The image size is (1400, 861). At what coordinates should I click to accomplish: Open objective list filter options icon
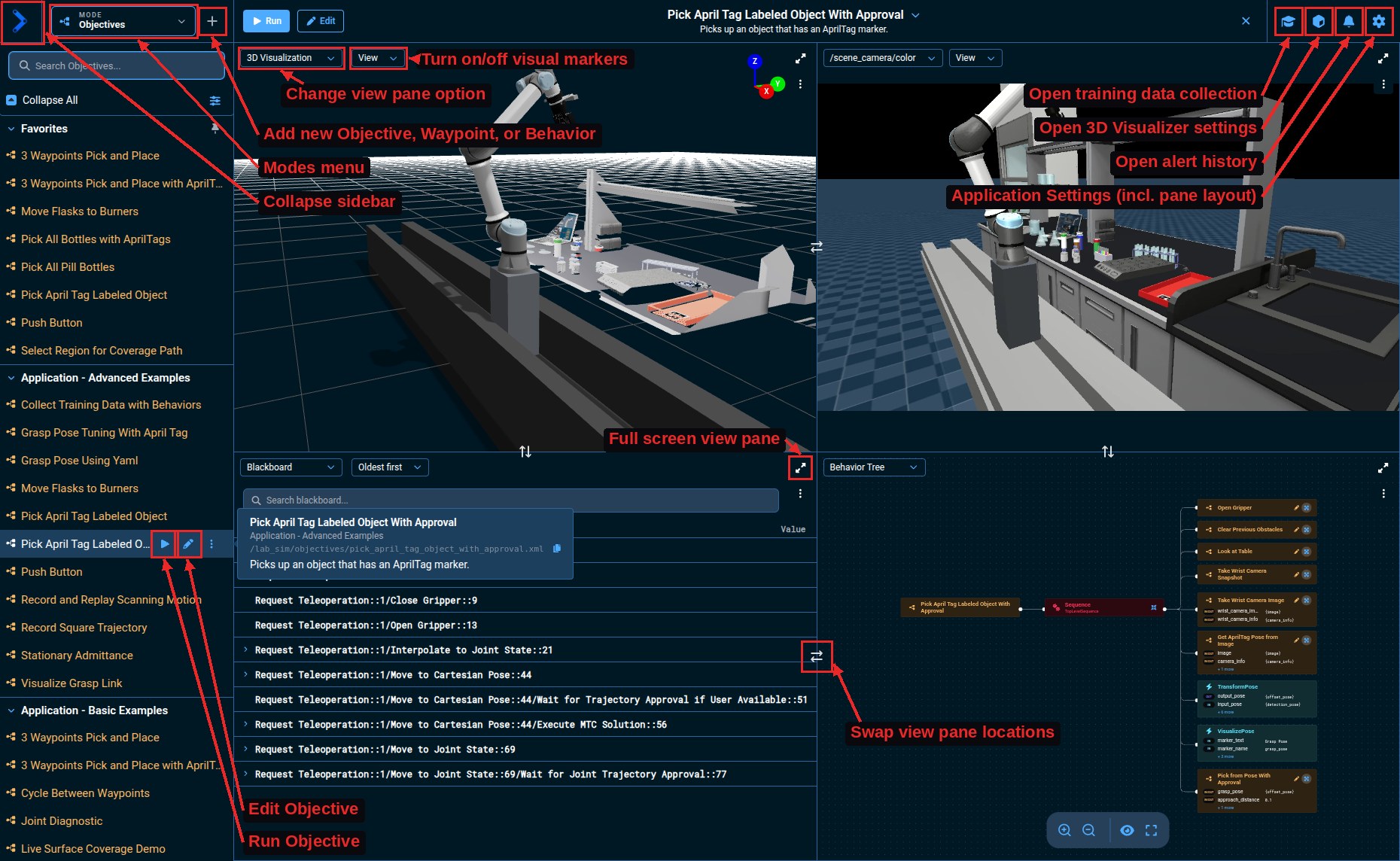point(215,100)
